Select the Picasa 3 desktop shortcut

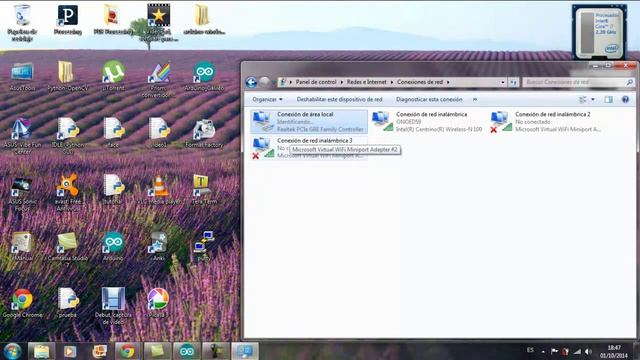pos(159,303)
